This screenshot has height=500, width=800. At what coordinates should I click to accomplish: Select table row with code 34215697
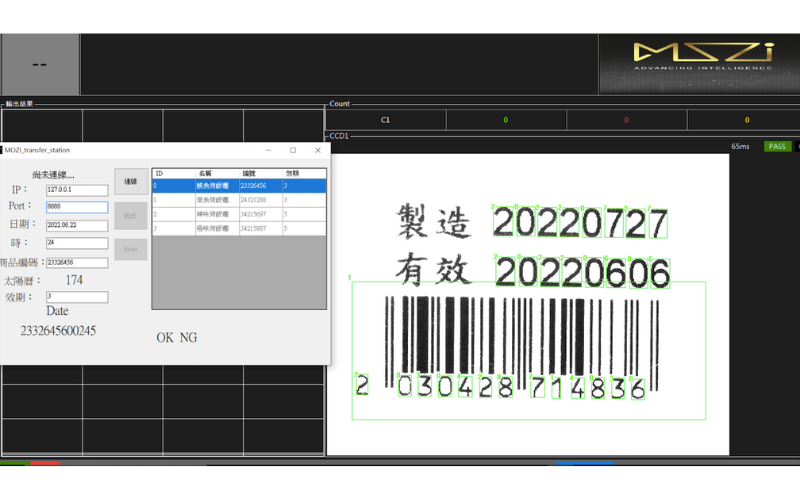point(238,214)
